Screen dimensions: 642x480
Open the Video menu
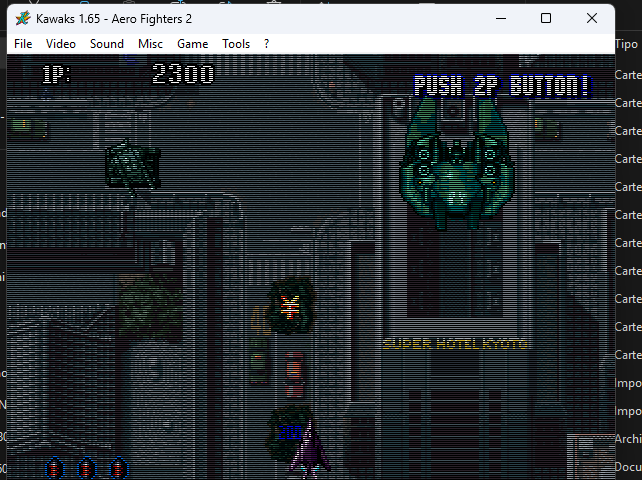point(61,44)
